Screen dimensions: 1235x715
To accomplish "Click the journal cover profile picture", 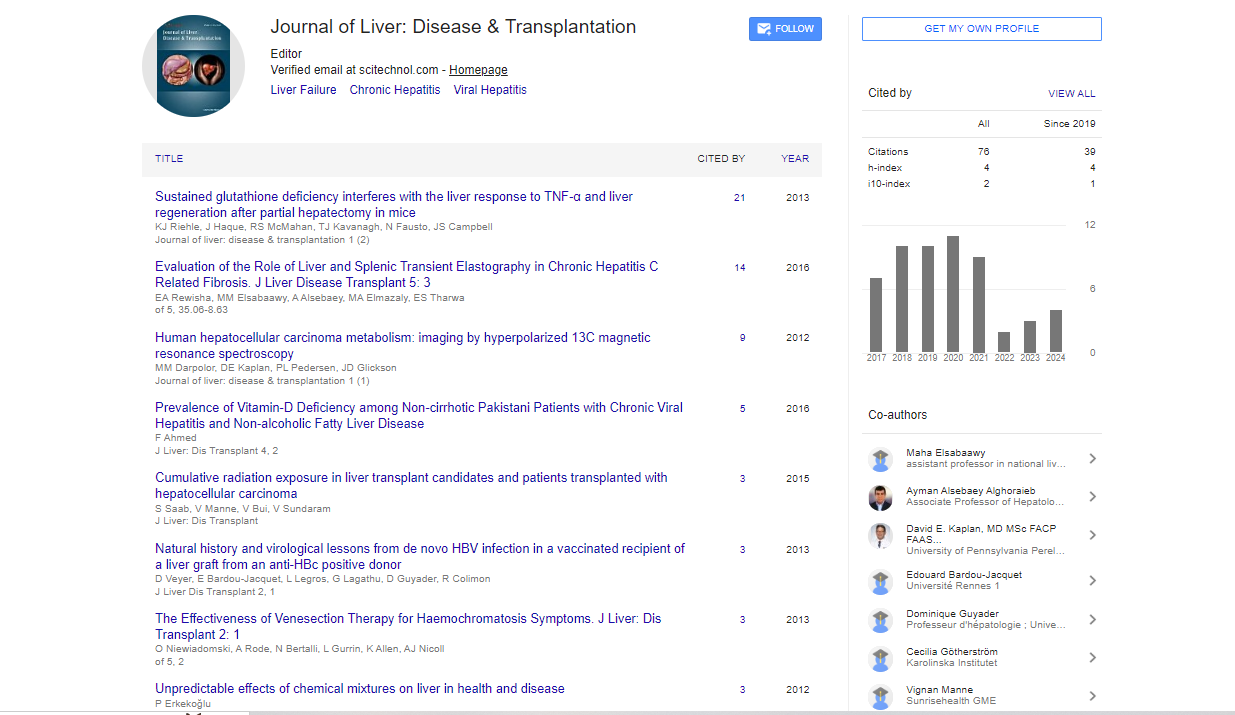I will point(193,66).
